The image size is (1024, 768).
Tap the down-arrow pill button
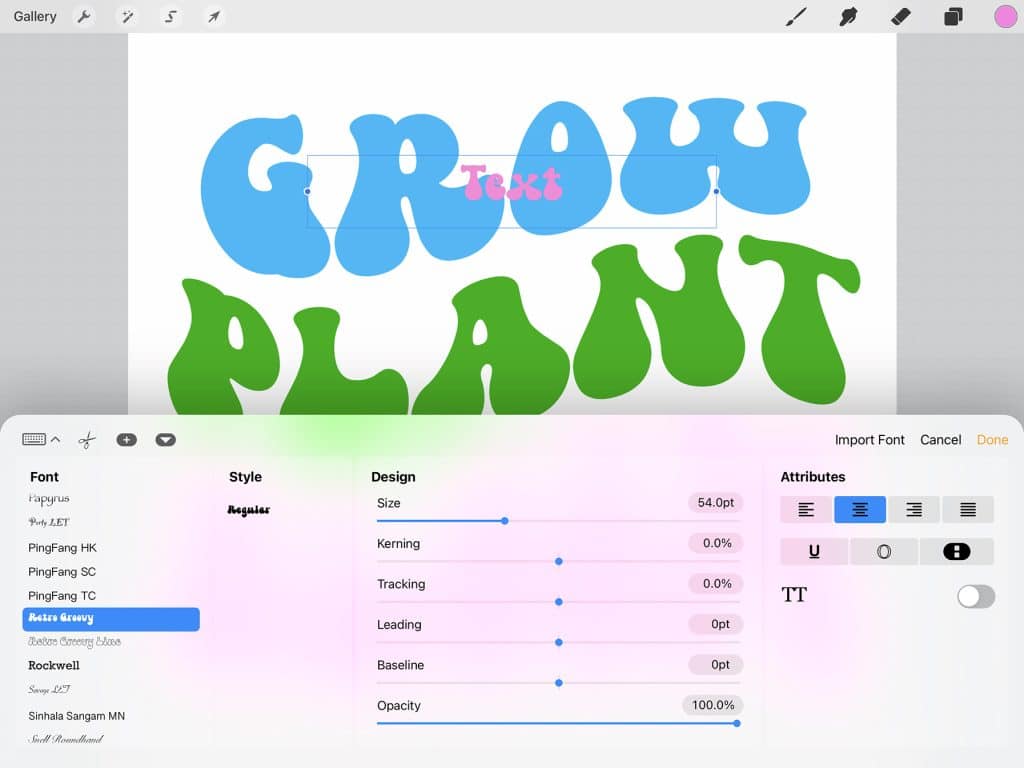pyautogui.click(x=166, y=440)
